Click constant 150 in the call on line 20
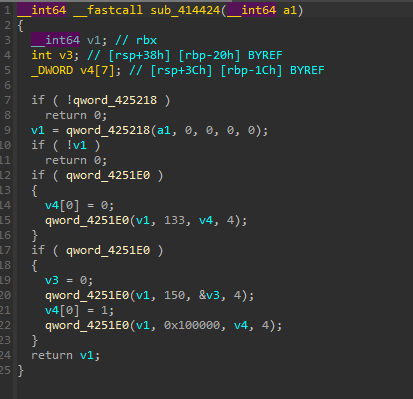 click(x=174, y=295)
